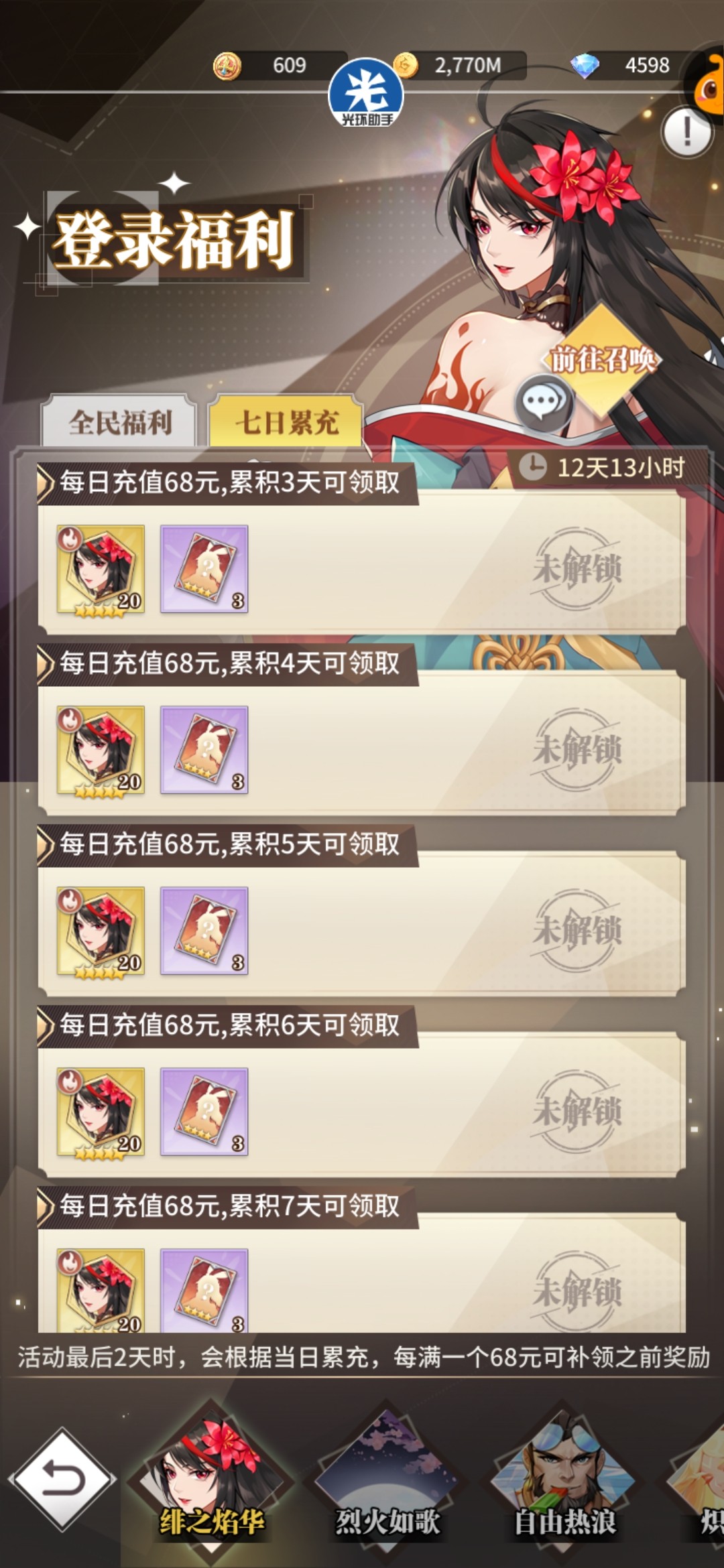This screenshot has width=724, height=1568.
Task: Tap hero shard icon in 5-day row
Action: (x=101, y=931)
